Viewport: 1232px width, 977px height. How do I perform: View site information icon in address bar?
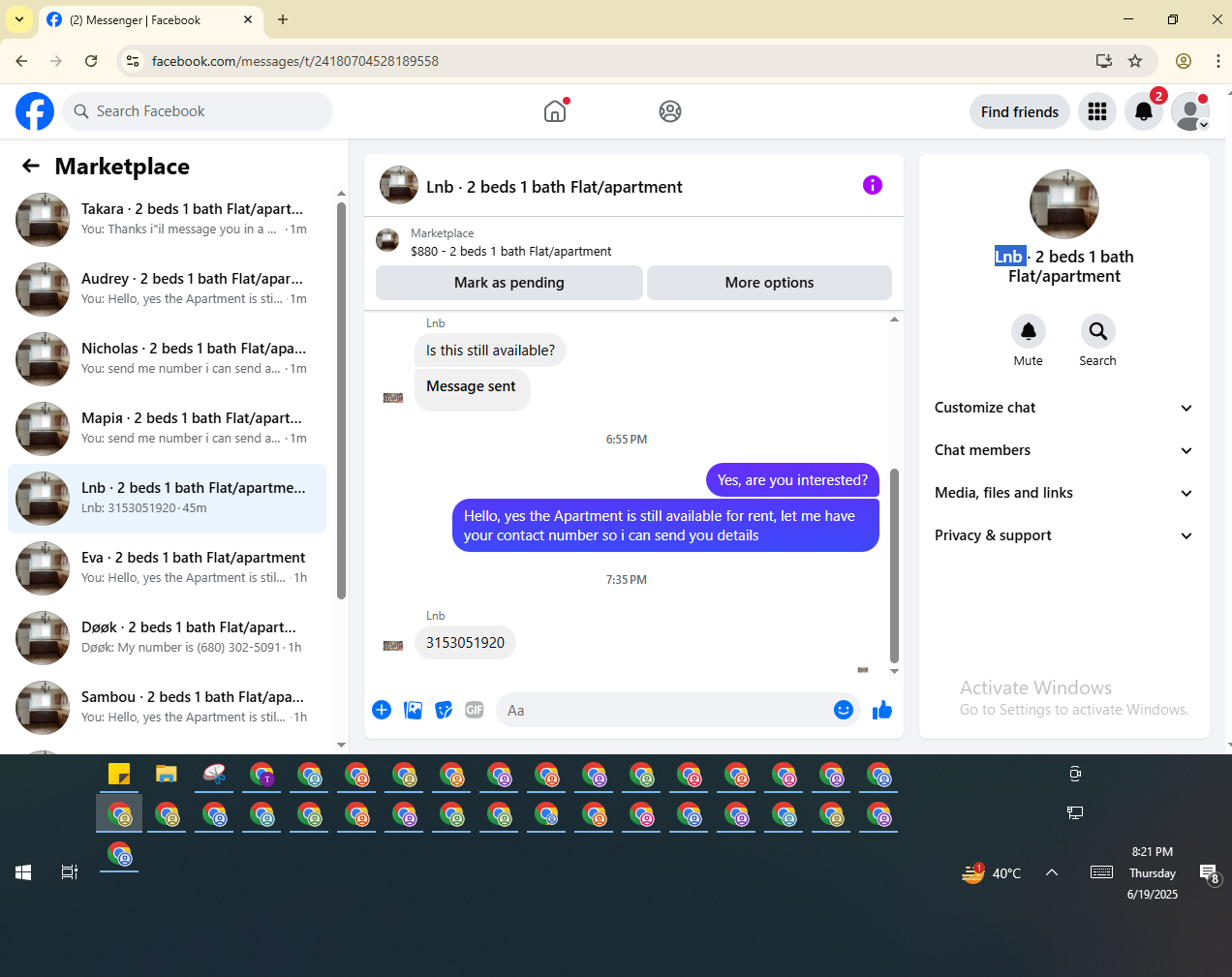(133, 61)
